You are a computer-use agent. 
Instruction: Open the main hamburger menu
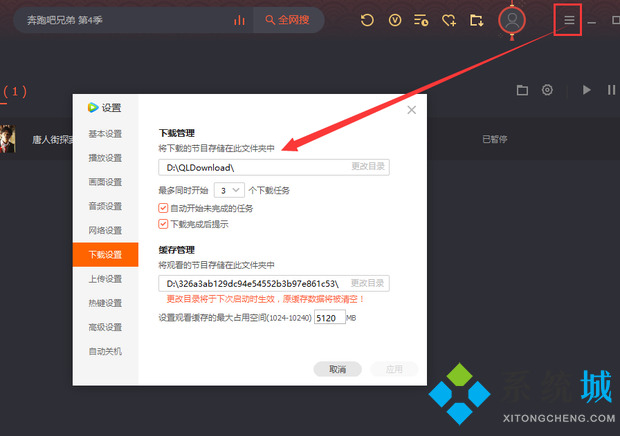[569, 20]
